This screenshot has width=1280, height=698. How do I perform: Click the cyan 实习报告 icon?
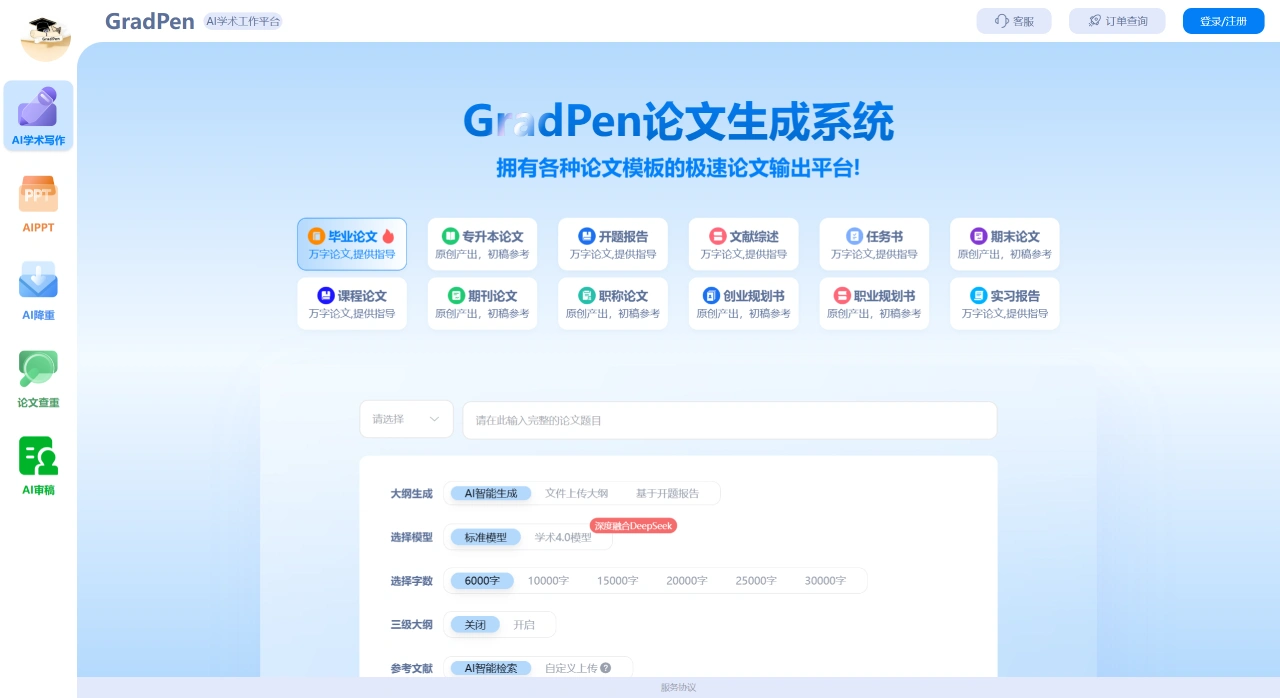[979, 296]
